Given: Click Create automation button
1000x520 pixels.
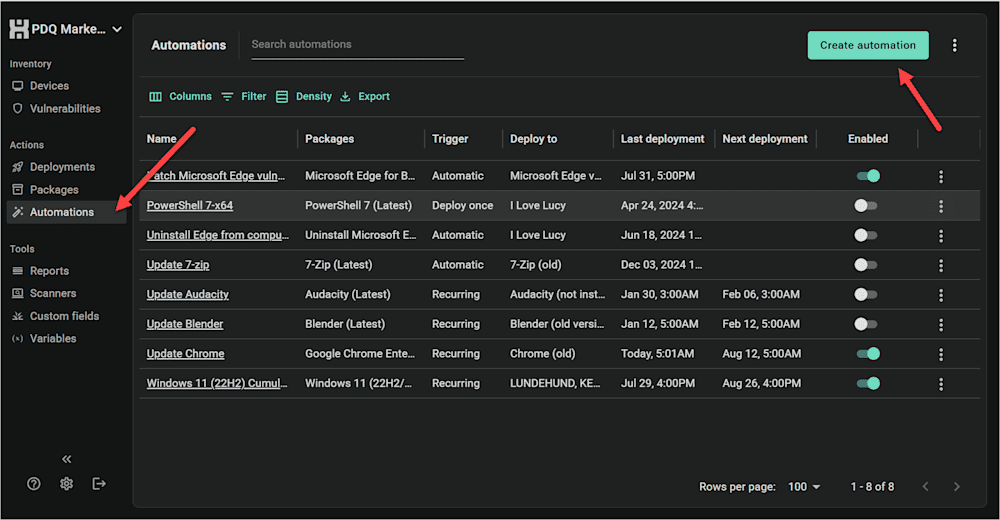Looking at the screenshot, I should tap(868, 45).
